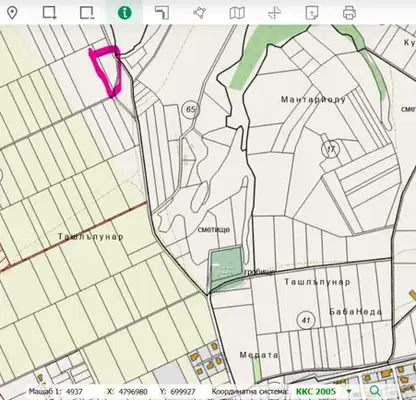
Task: Print the map with printer icon
Action: click(x=349, y=13)
